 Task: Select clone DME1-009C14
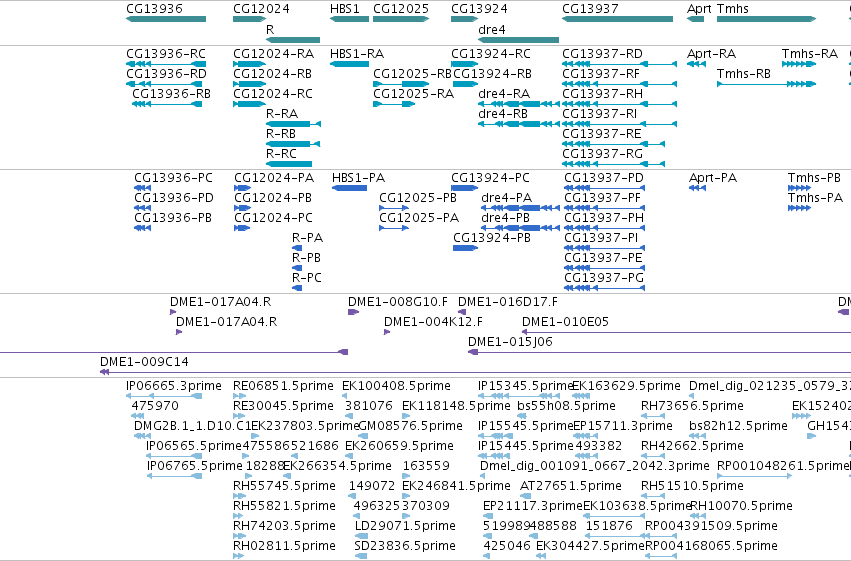tap(475, 372)
